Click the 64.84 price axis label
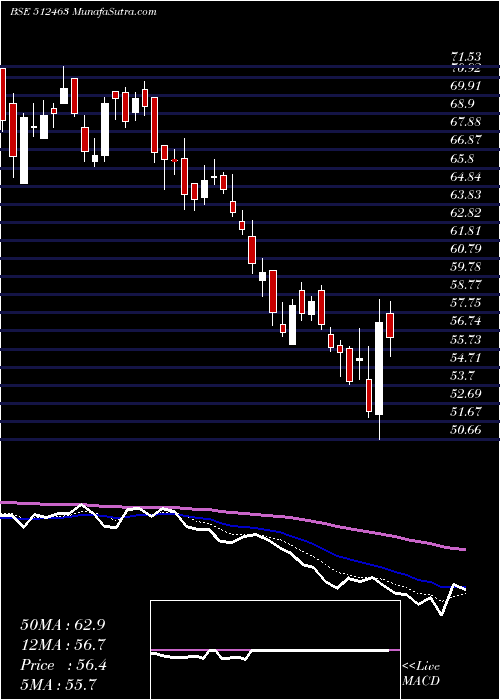 coord(466,177)
